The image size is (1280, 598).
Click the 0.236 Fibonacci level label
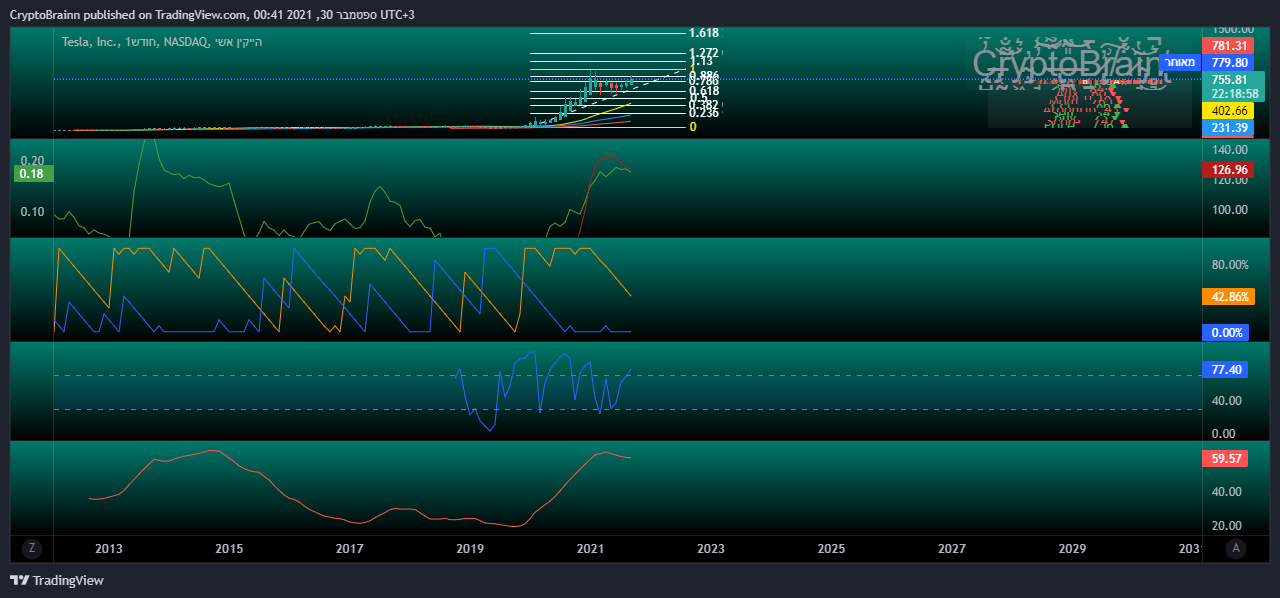[704, 113]
